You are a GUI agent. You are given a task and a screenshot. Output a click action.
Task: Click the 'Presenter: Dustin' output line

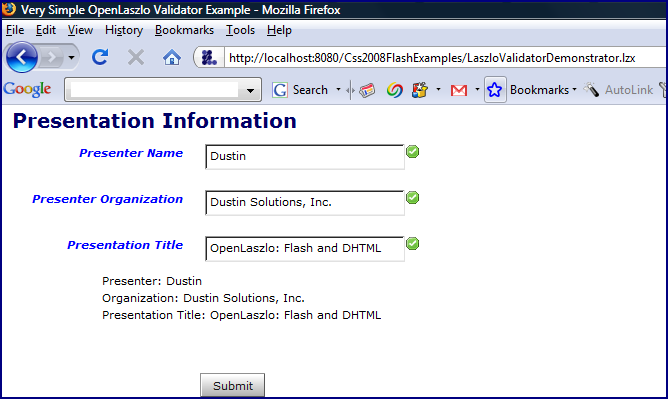tap(152, 281)
